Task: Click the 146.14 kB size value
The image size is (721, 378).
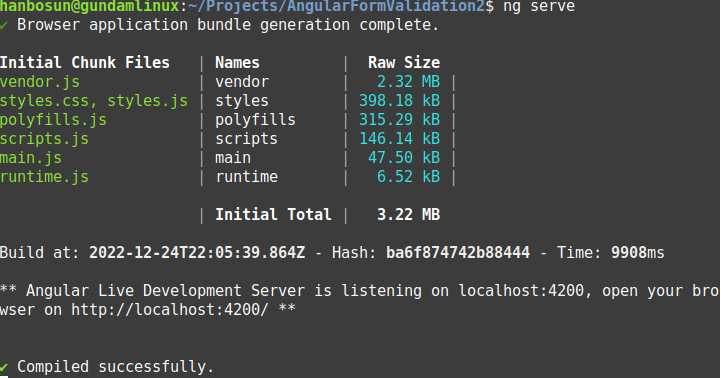Action: pos(400,139)
